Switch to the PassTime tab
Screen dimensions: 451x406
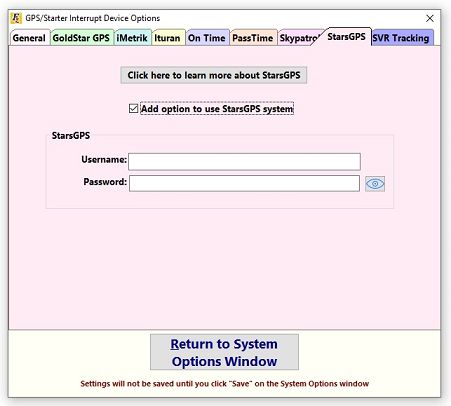coord(253,38)
